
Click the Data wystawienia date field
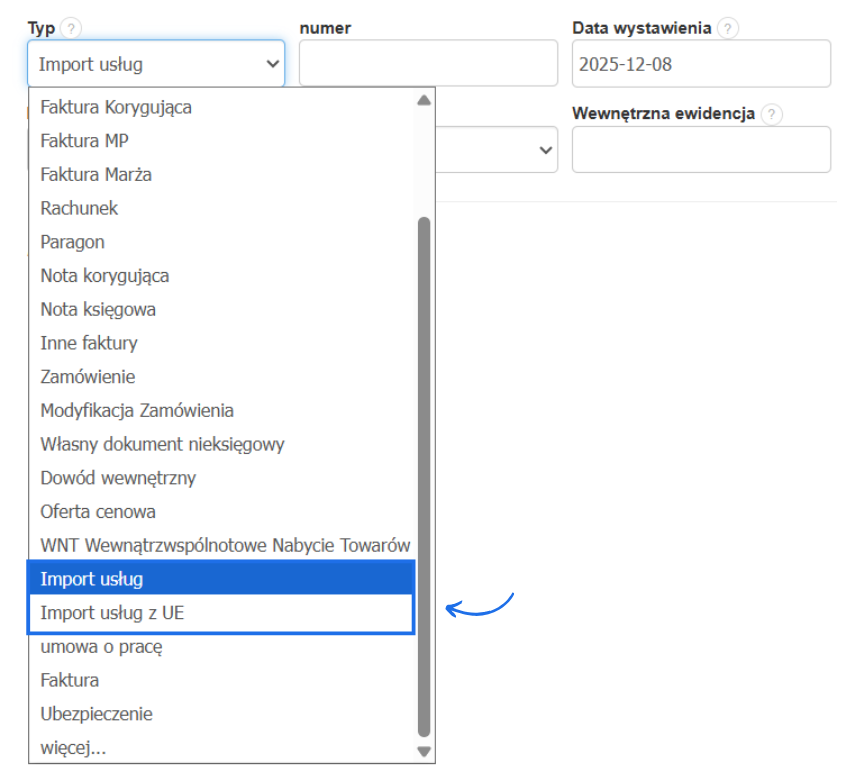click(x=701, y=64)
